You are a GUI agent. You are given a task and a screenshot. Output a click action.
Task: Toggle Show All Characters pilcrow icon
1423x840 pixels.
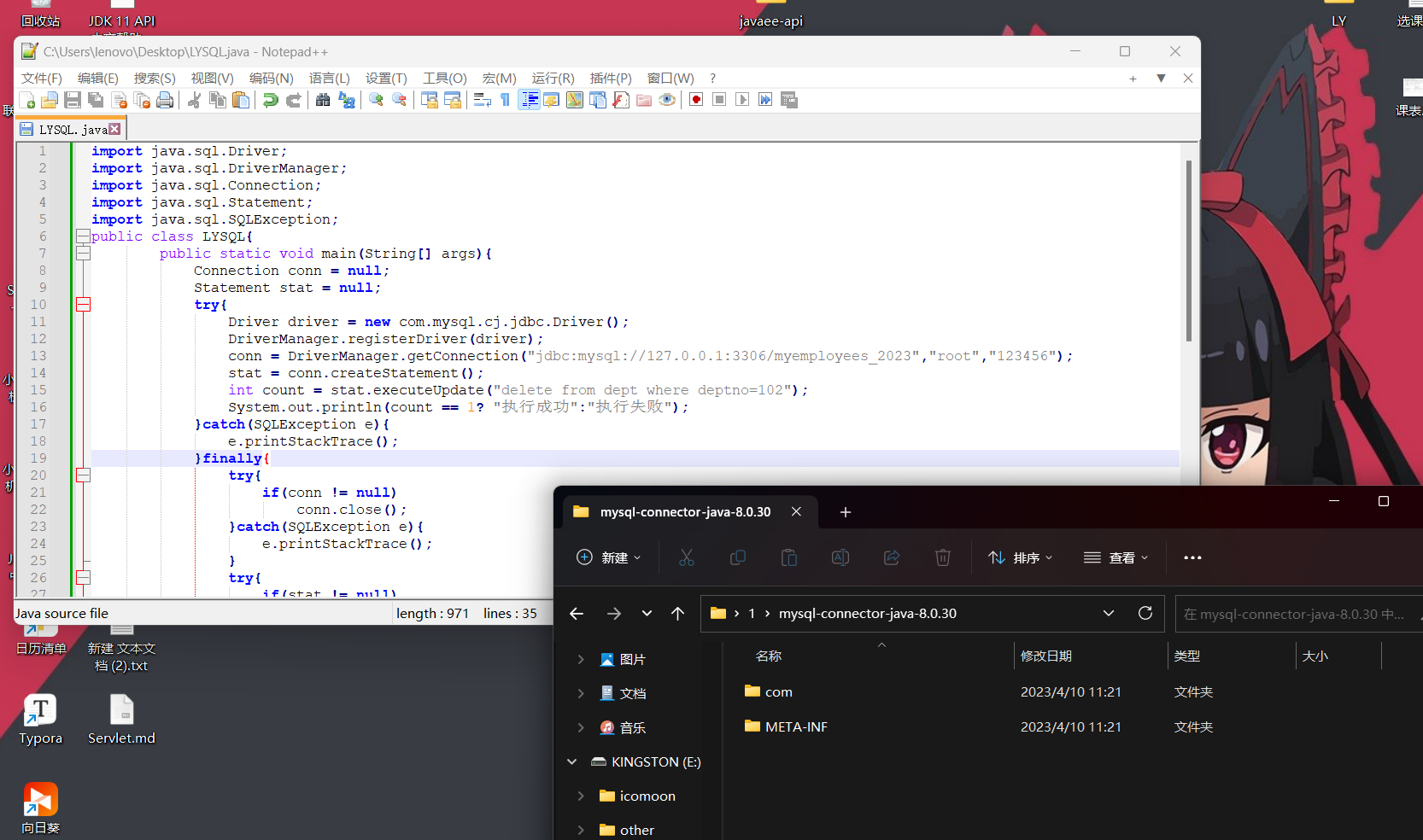click(x=505, y=100)
